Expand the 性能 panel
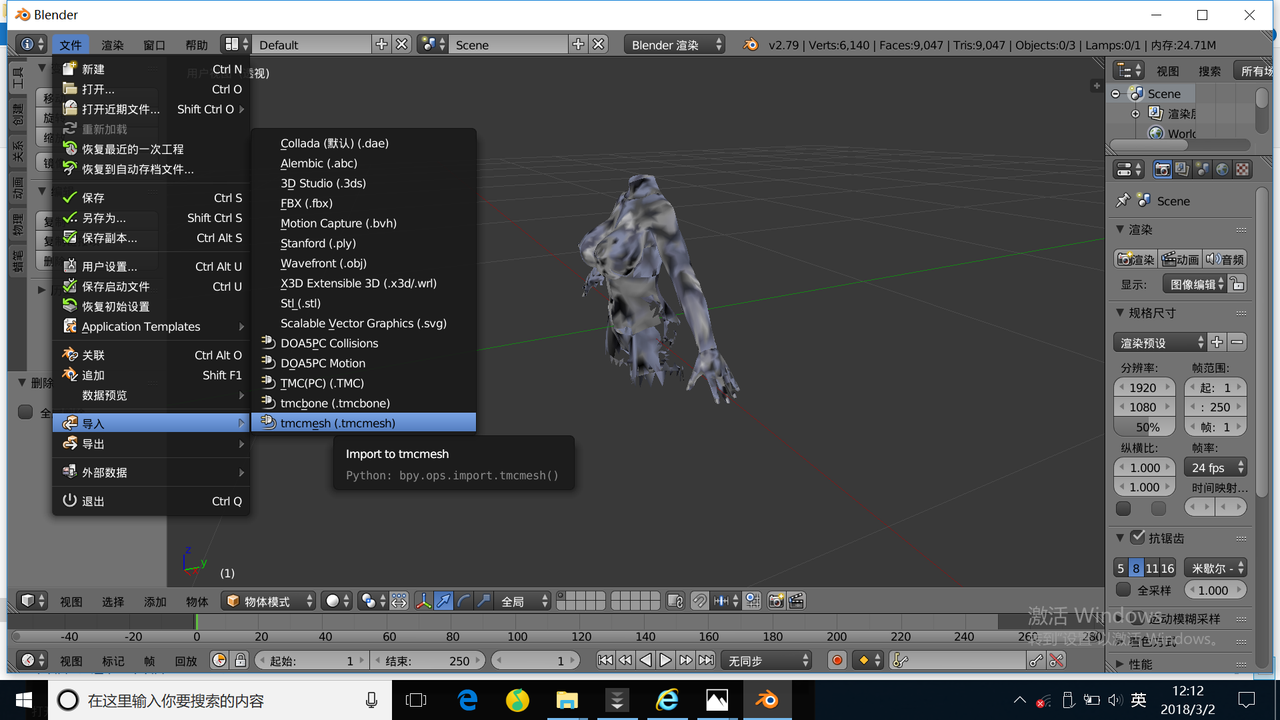This screenshot has height=720, width=1280. [x=1120, y=664]
